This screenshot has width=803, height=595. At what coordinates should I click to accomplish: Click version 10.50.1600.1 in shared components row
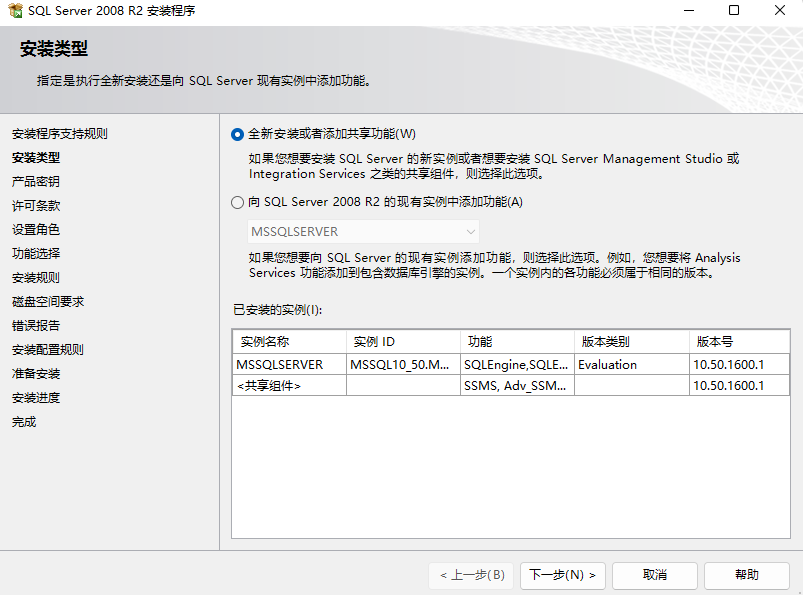(739, 386)
